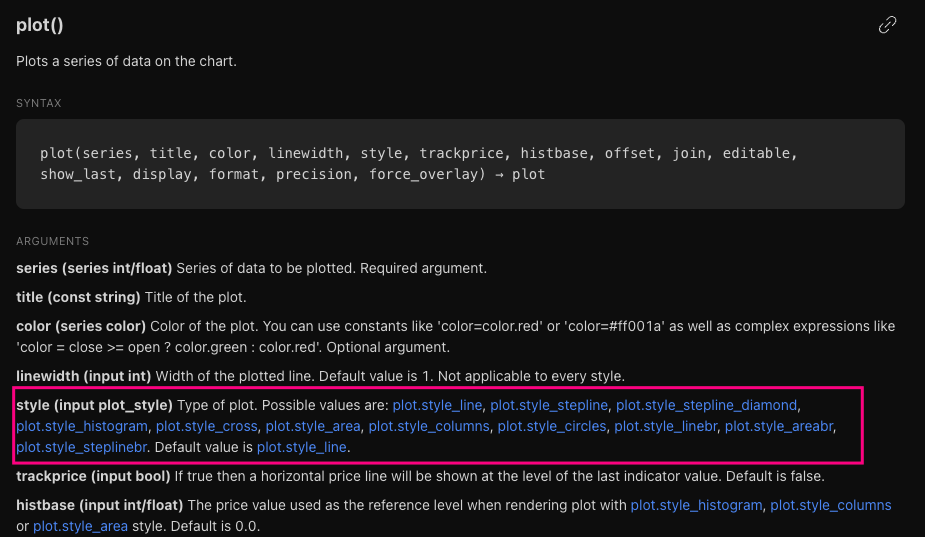Click the ARGUMENTS section label

(x=53, y=241)
